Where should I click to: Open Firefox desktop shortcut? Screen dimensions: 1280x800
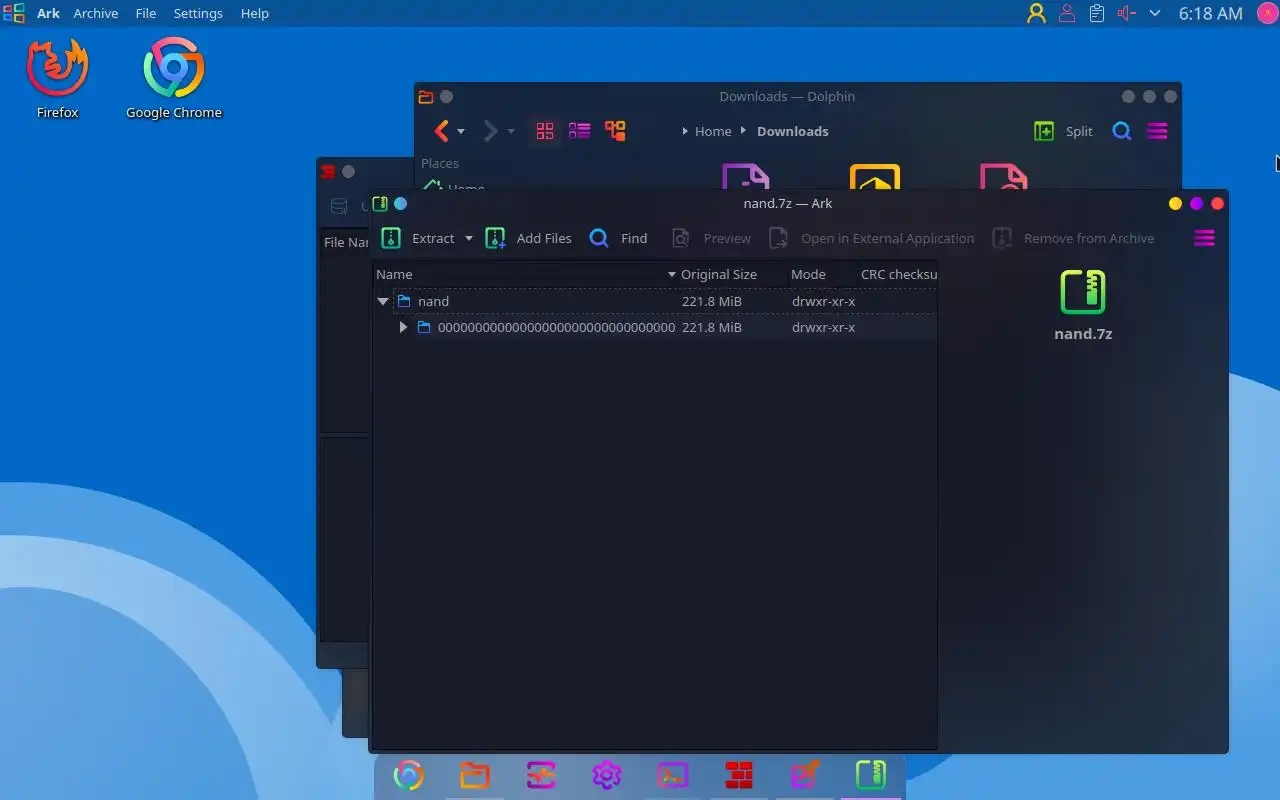click(x=58, y=78)
